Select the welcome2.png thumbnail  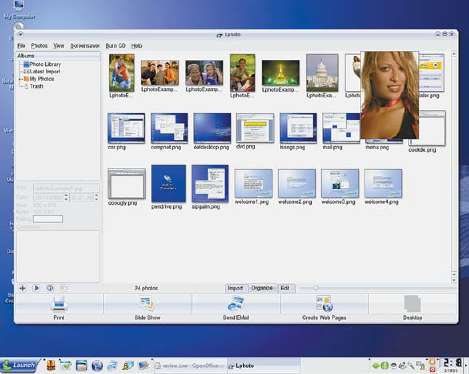[297, 183]
